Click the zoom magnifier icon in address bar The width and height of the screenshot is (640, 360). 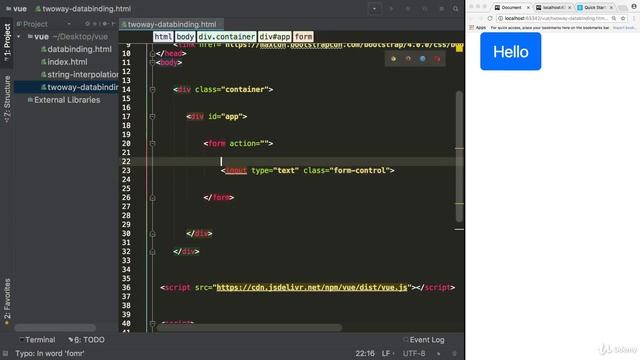(x=614, y=18)
